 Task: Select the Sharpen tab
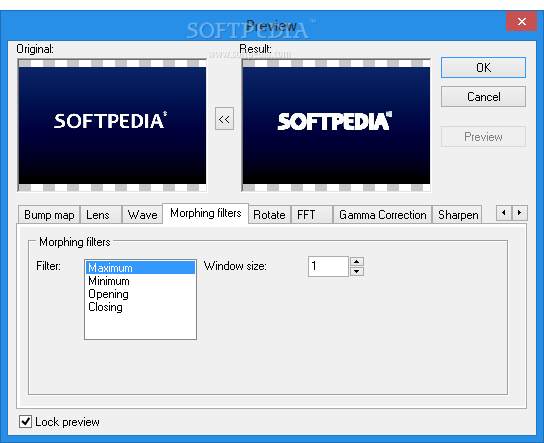pos(457,215)
